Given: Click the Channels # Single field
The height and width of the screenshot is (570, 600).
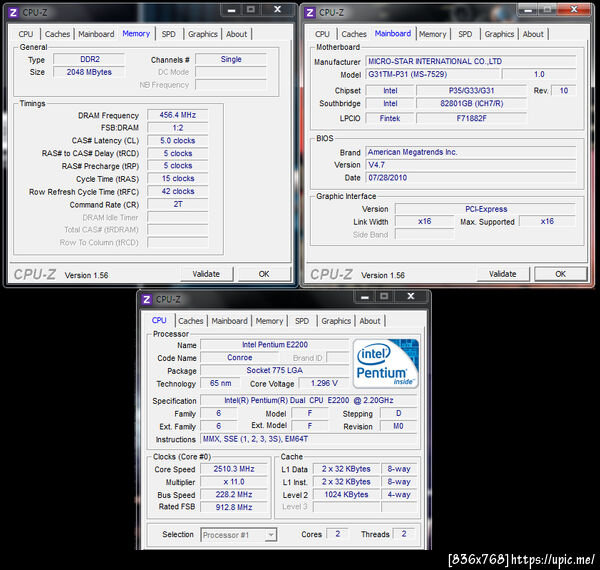Looking at the screenshot, I should tap(231, 59).
